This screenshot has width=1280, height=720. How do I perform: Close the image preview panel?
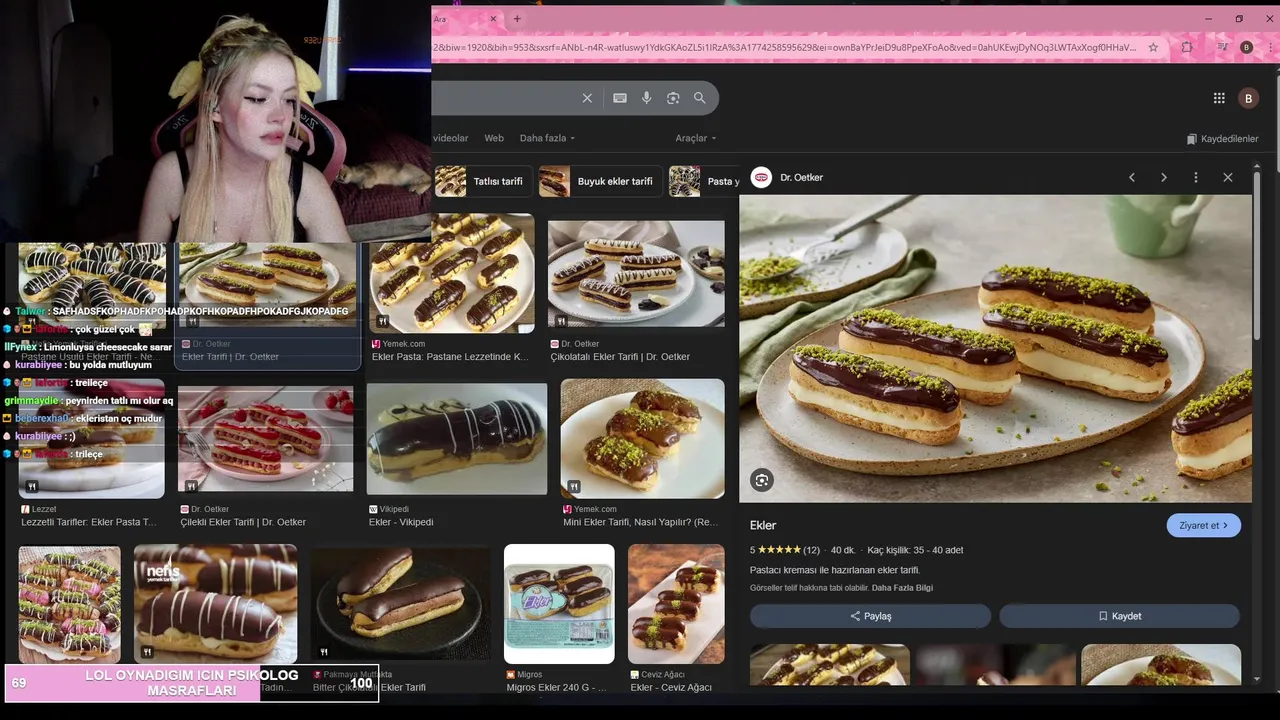click(x=1228, y=177)
